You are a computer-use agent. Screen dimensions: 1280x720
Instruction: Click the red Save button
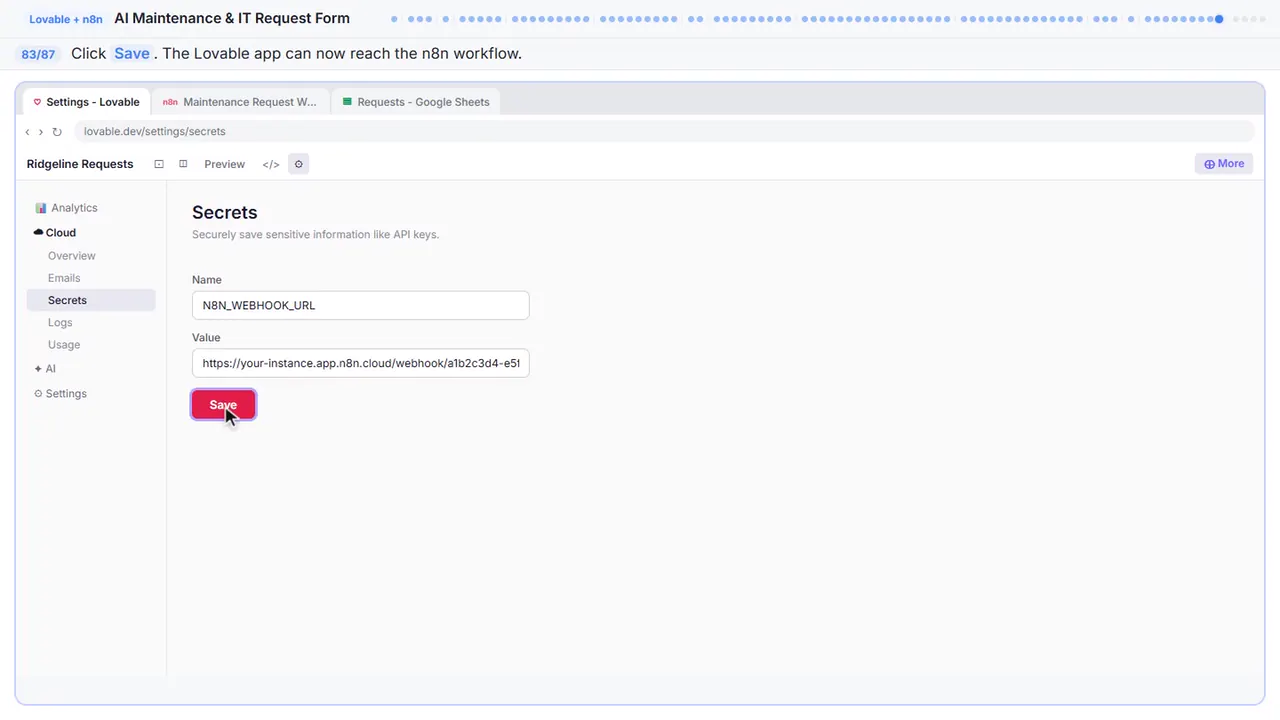click(x=223, y=405)
